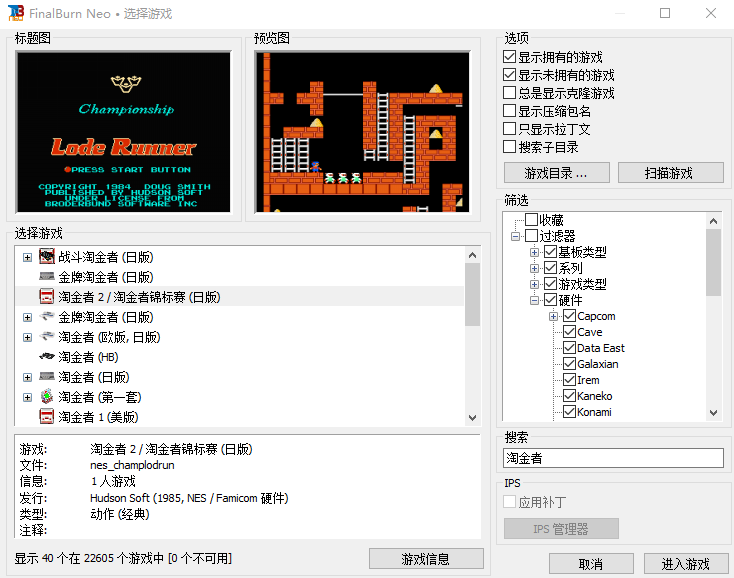The width and height of the screenshot is (734, 578).
Task: Expand the 金牌淘金者 (日版) node with plus sign
Action: click(27, 317)
